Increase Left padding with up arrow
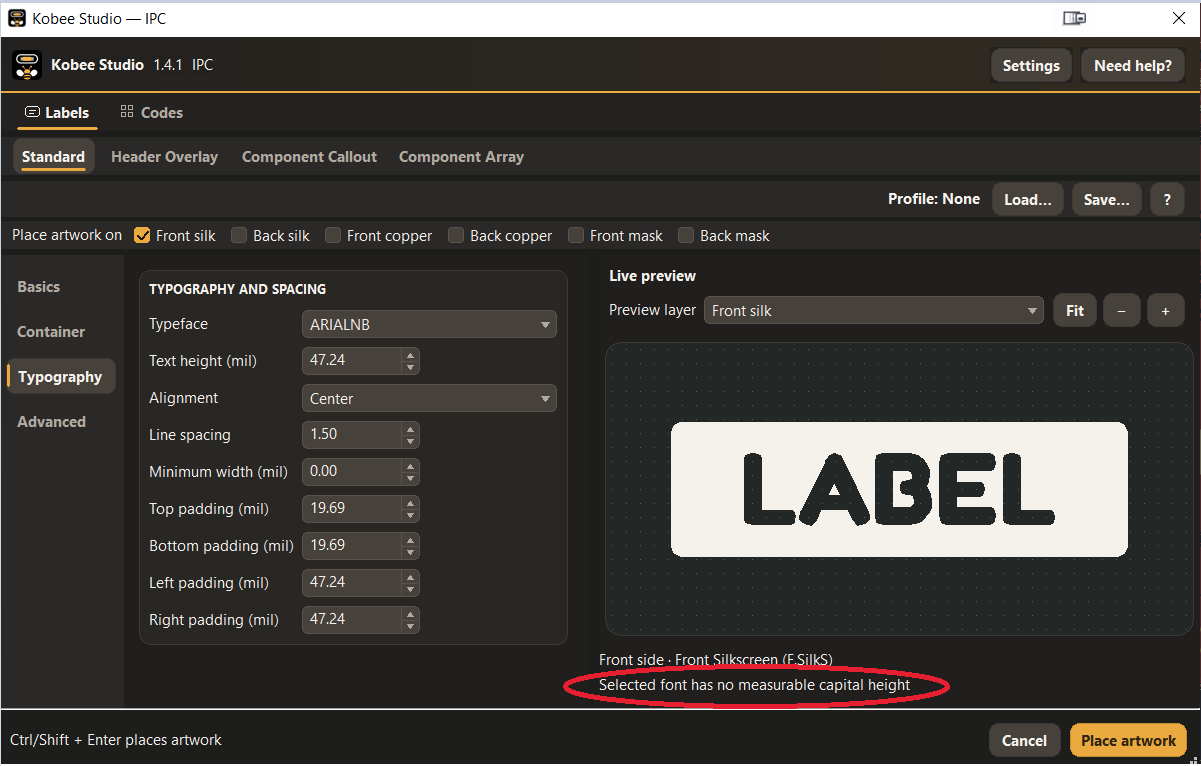 [410, 576]
